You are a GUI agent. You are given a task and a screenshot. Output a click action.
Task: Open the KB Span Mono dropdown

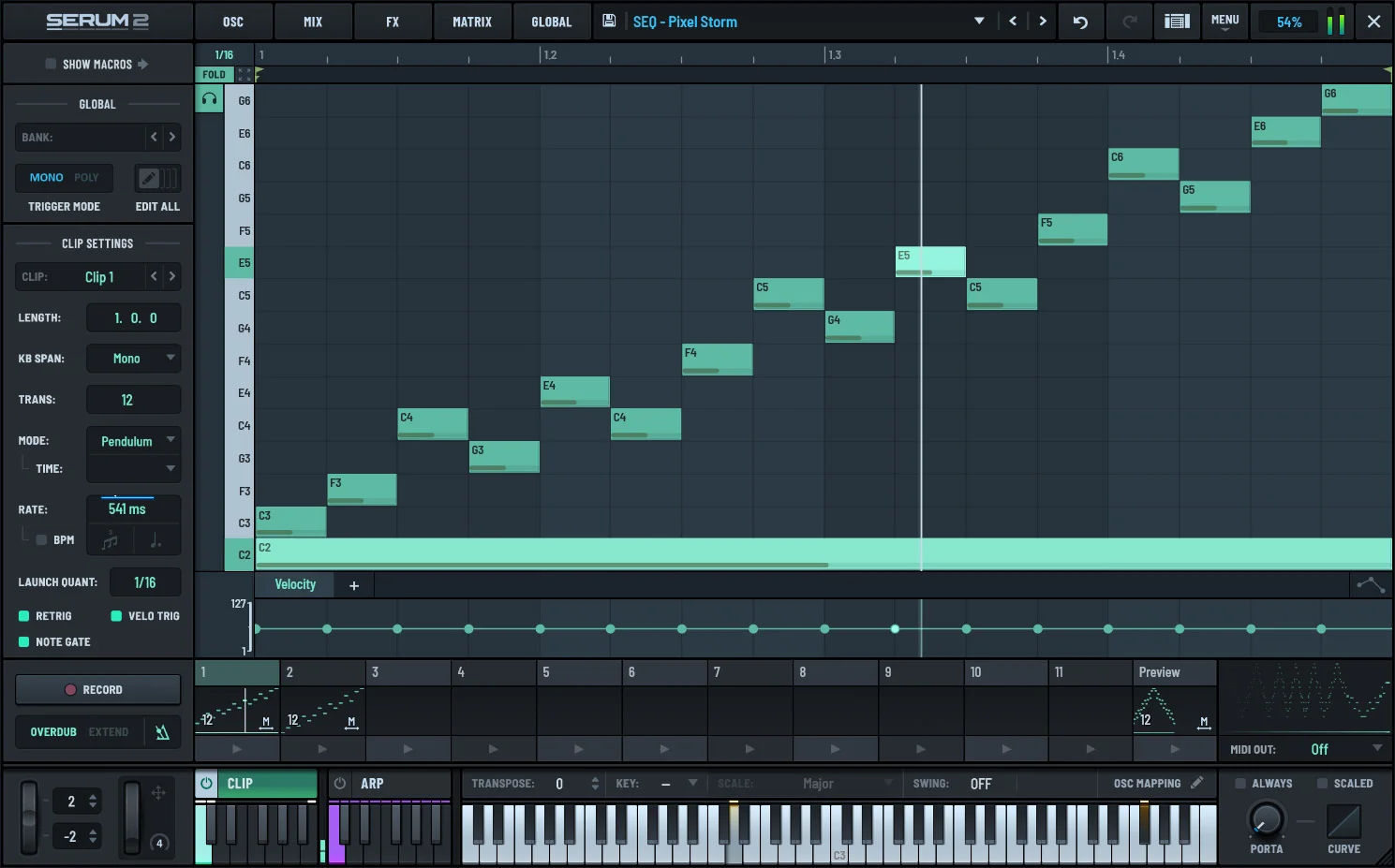click(133, 359)
